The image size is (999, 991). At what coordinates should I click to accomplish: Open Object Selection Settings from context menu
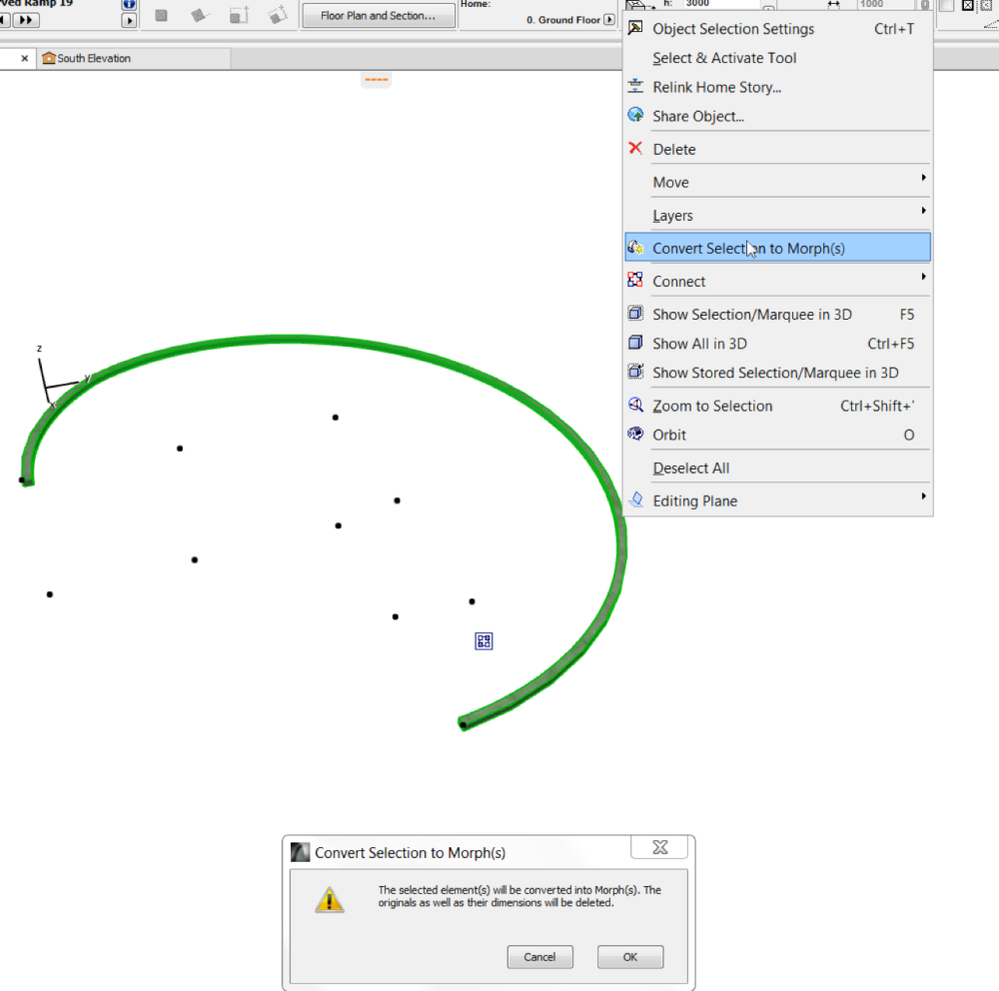pos(777,29)
